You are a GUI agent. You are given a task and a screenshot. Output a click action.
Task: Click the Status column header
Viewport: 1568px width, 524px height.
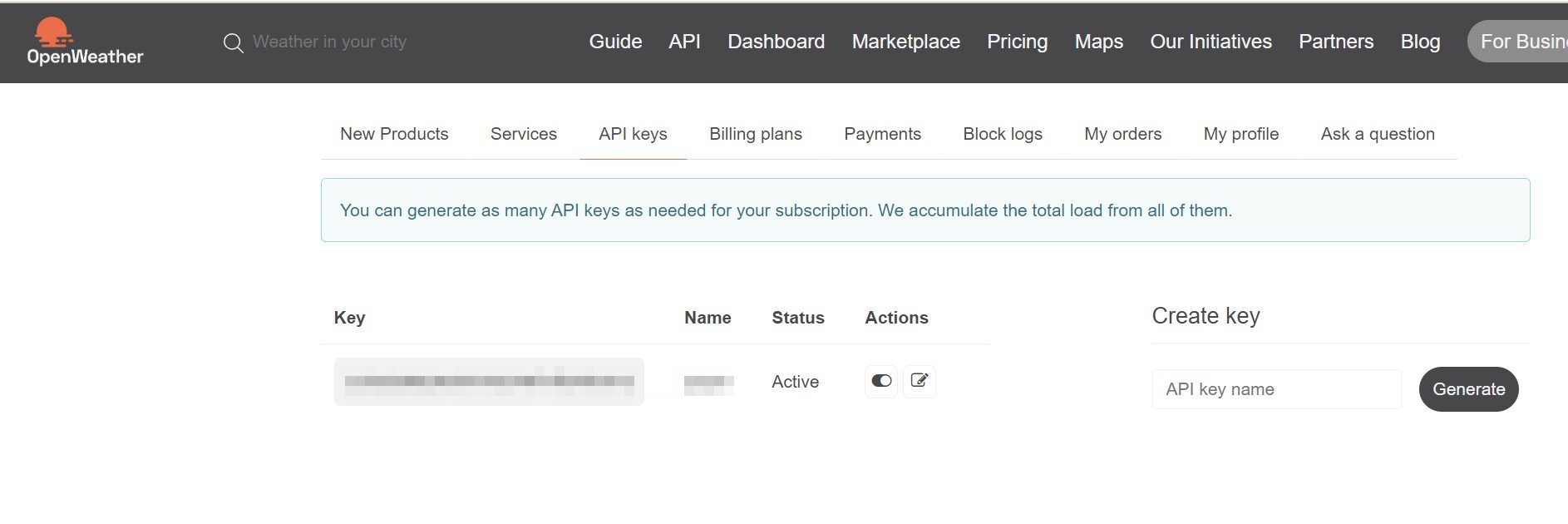point(798,318)
